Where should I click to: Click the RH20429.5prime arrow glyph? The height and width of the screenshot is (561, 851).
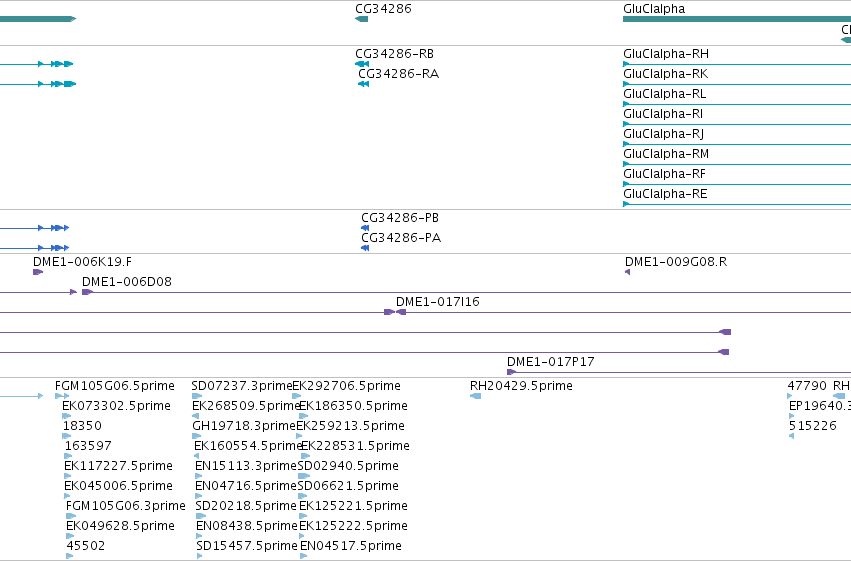pyautogui.click(x=475, y=396)
